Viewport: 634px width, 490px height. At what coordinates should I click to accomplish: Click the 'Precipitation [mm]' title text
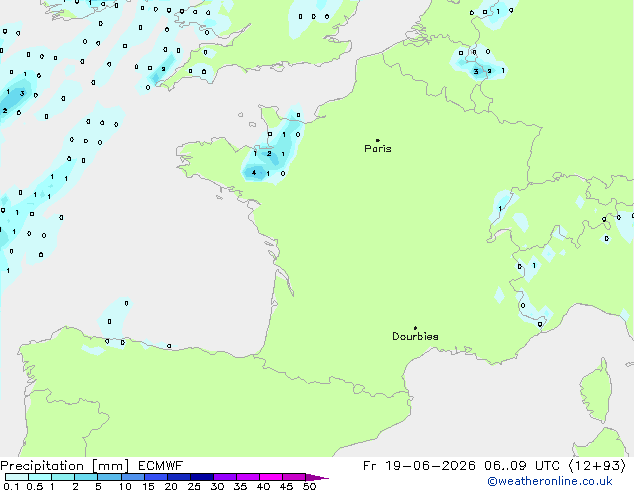65,466
